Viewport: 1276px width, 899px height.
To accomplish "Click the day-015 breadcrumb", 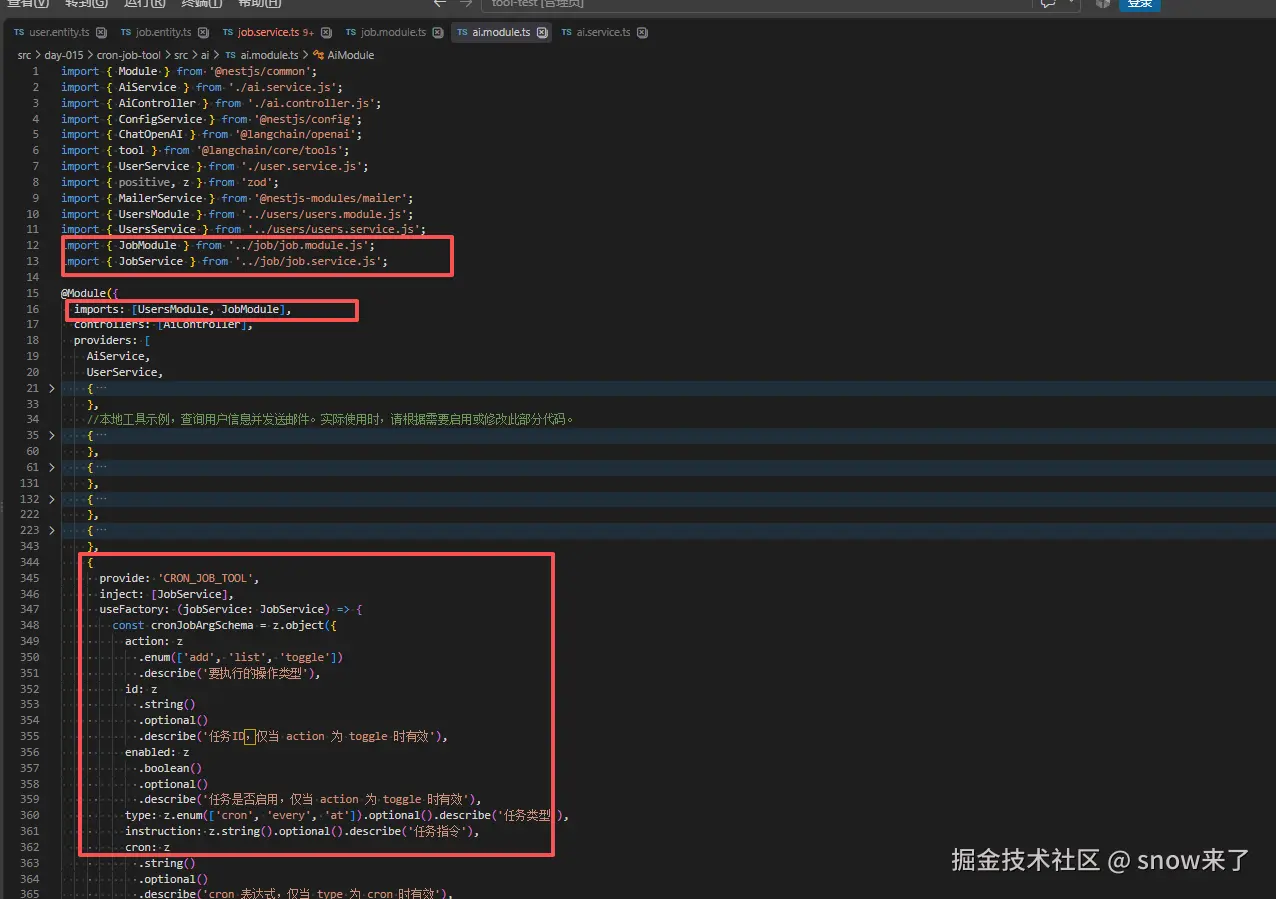I will 64,55.
